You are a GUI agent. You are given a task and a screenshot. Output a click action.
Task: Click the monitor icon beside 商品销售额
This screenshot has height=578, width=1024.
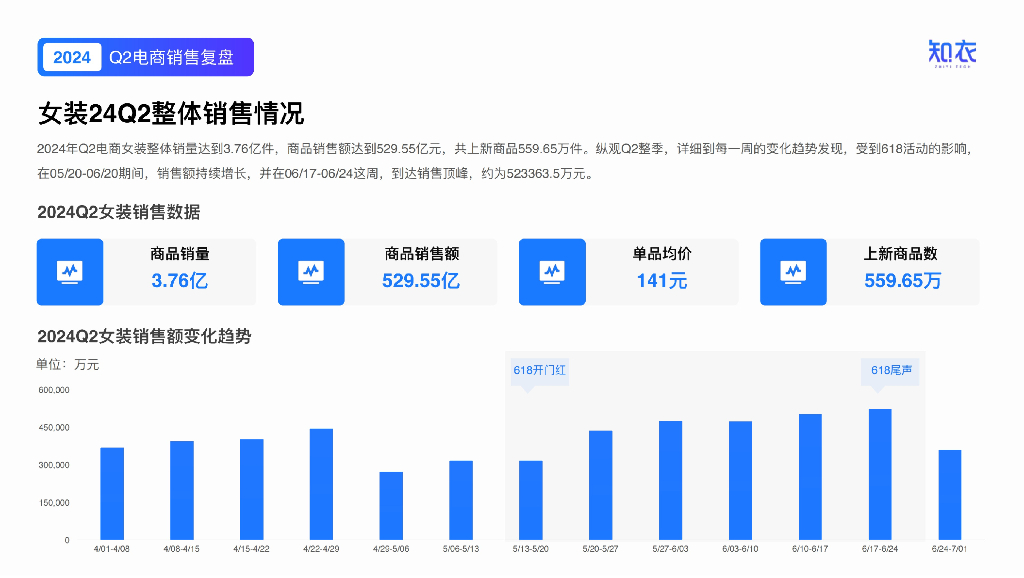(x=311, y=271)
